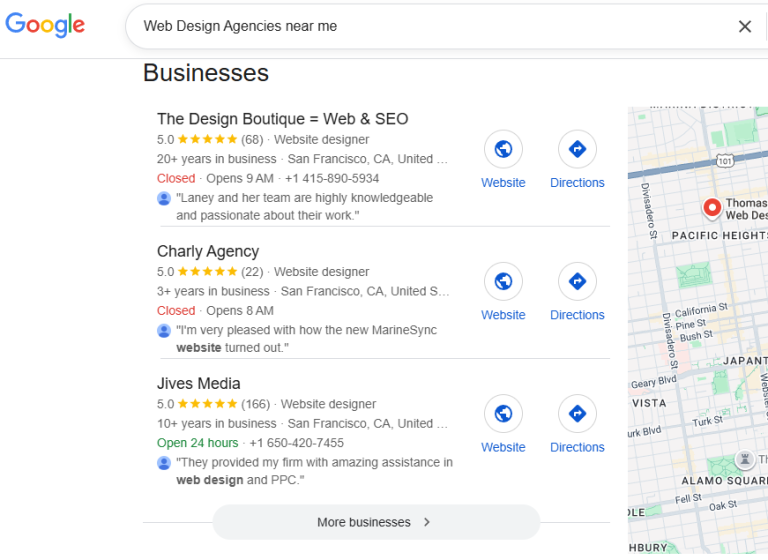Click '3+ years in business' text
768x560 pixels.
pyautogui.click(x=213, y=292)
